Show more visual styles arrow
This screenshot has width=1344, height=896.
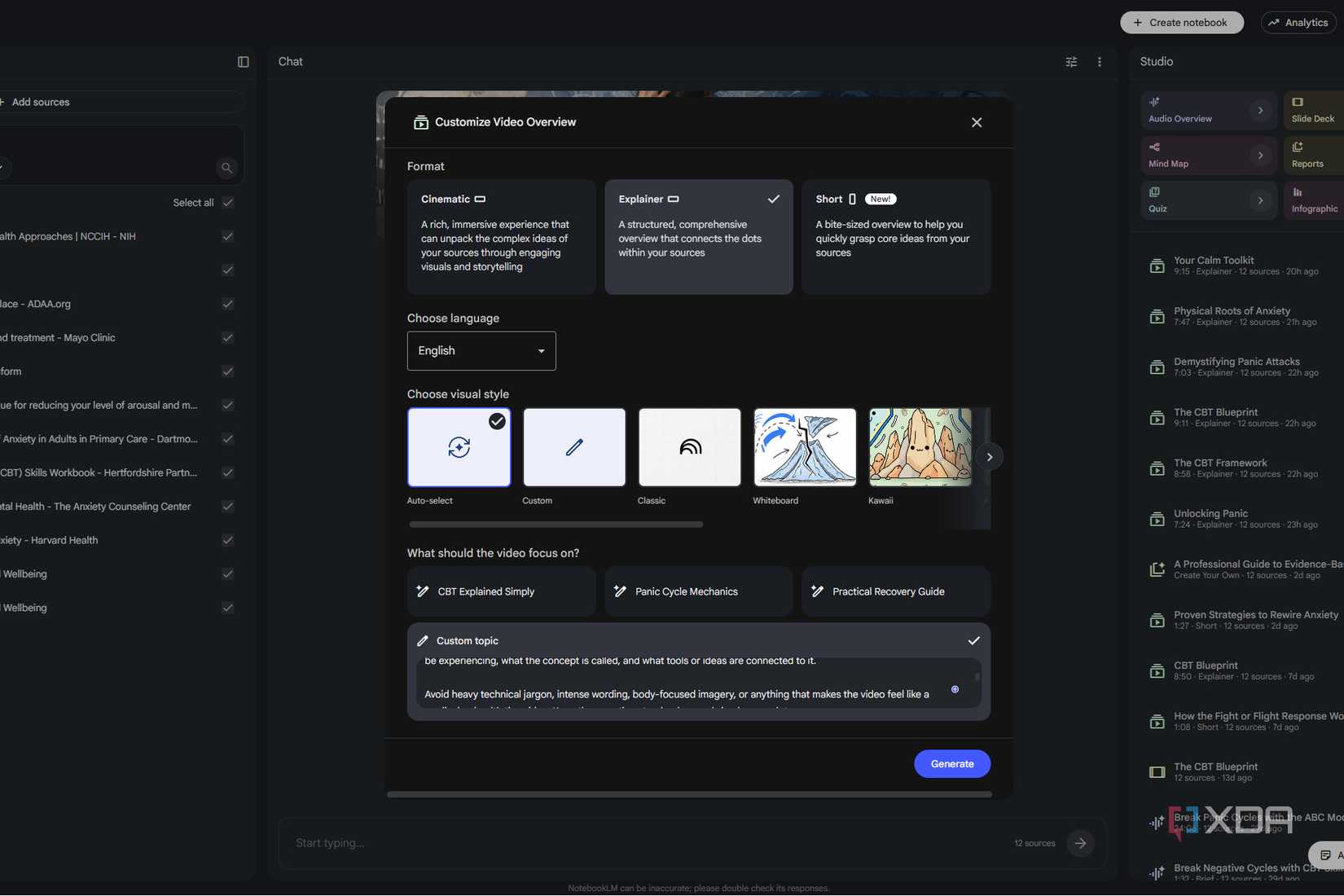[x=990, y=457]
